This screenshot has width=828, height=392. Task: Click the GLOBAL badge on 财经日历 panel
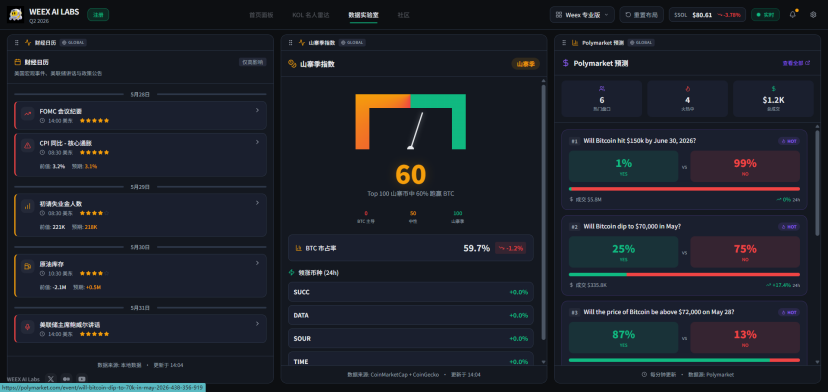pos(73,42)
